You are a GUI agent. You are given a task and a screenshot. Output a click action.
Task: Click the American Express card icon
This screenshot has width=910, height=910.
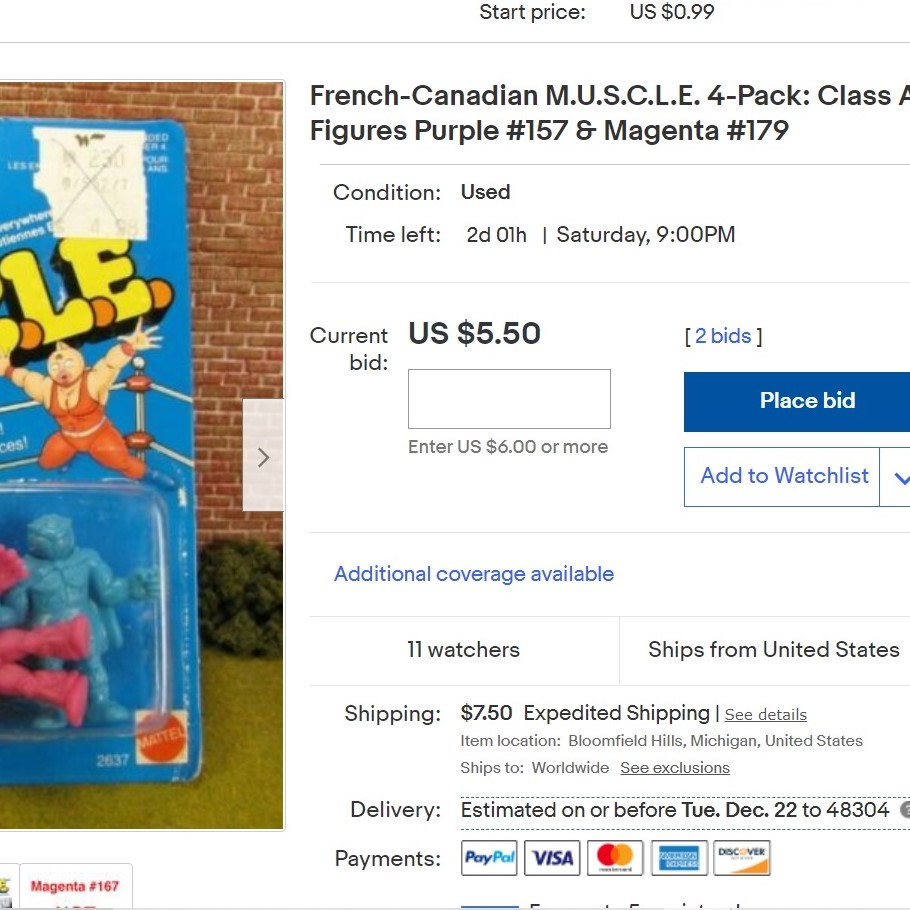[679, 857]
